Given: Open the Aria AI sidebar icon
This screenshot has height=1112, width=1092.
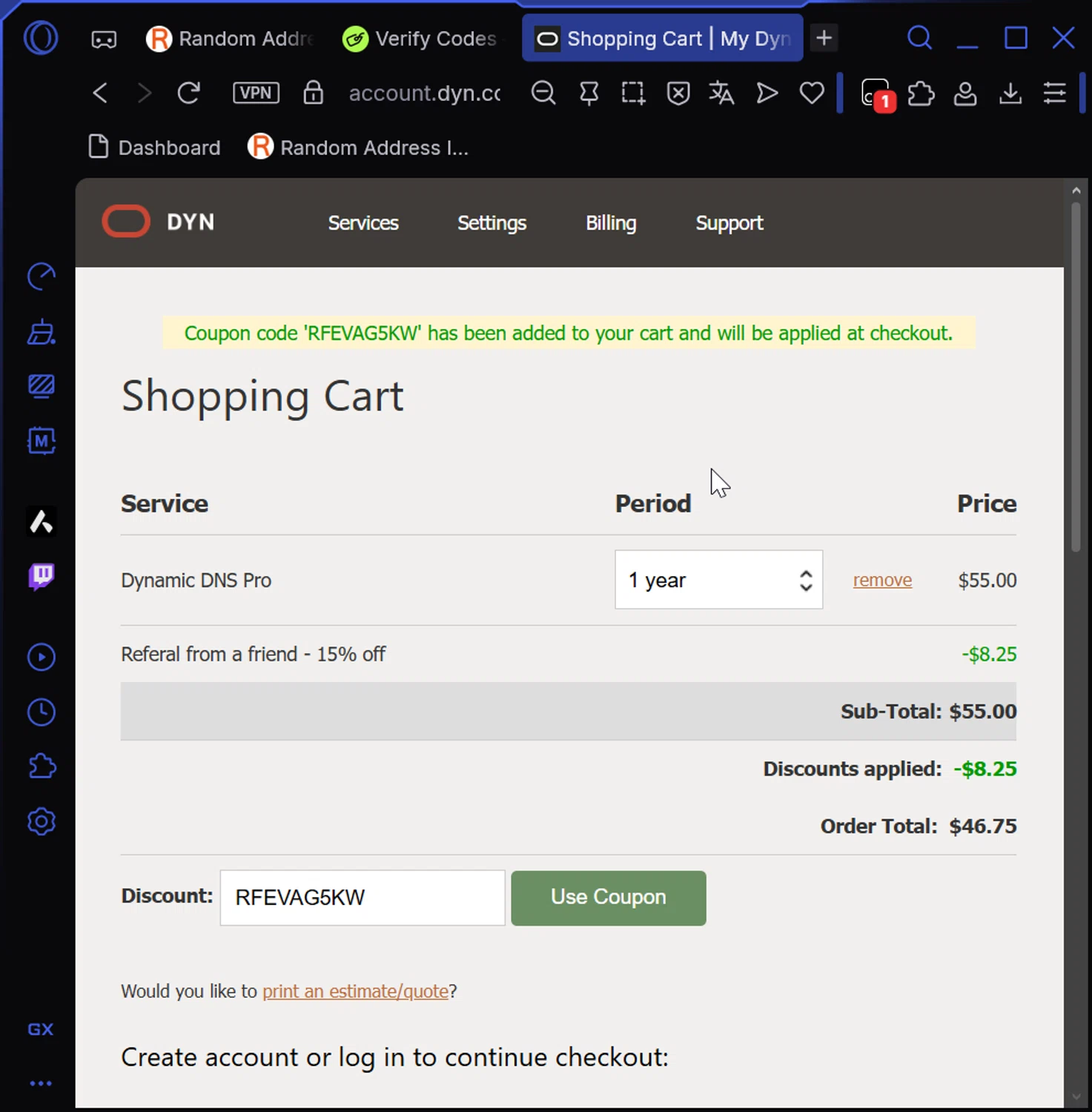Looking at the screenshot, I should point(42,522).
